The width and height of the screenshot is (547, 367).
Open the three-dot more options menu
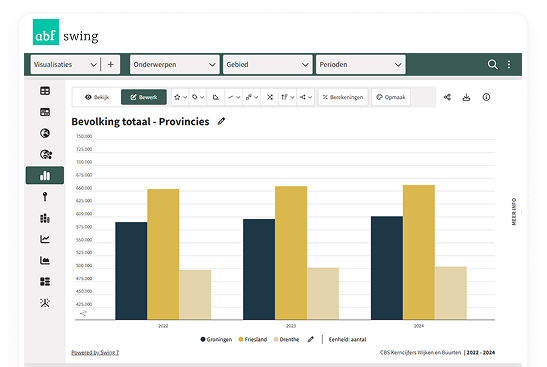click(509, 64)
